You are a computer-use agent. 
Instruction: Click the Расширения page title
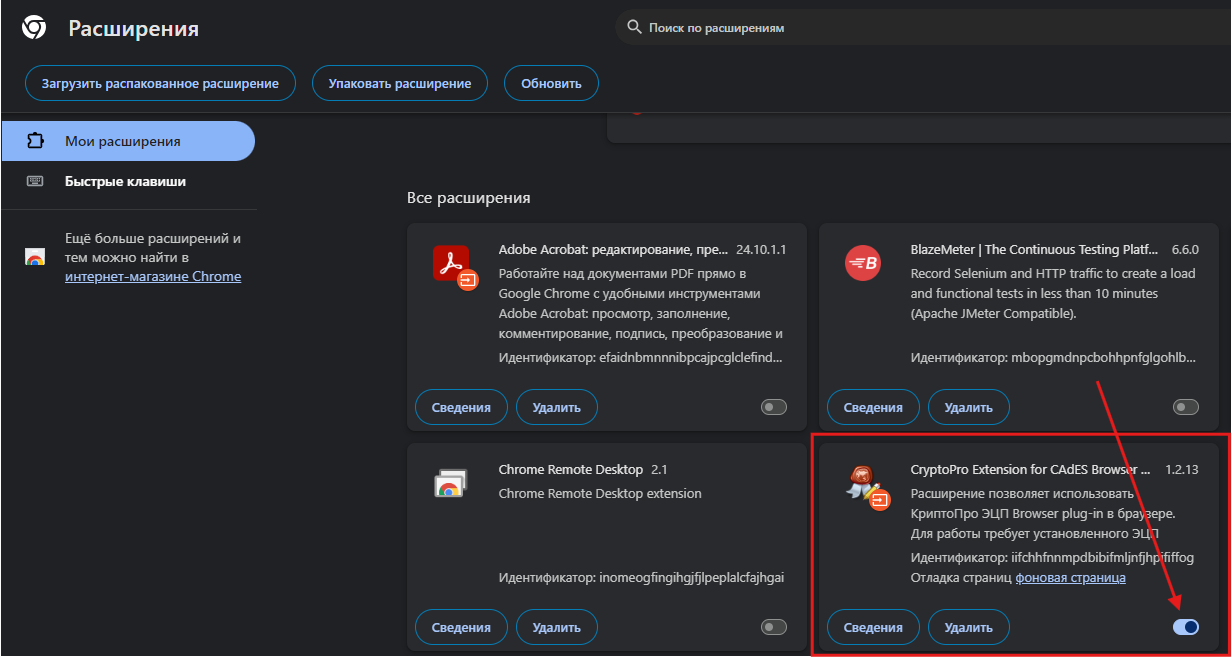click(x=133, y=28)
